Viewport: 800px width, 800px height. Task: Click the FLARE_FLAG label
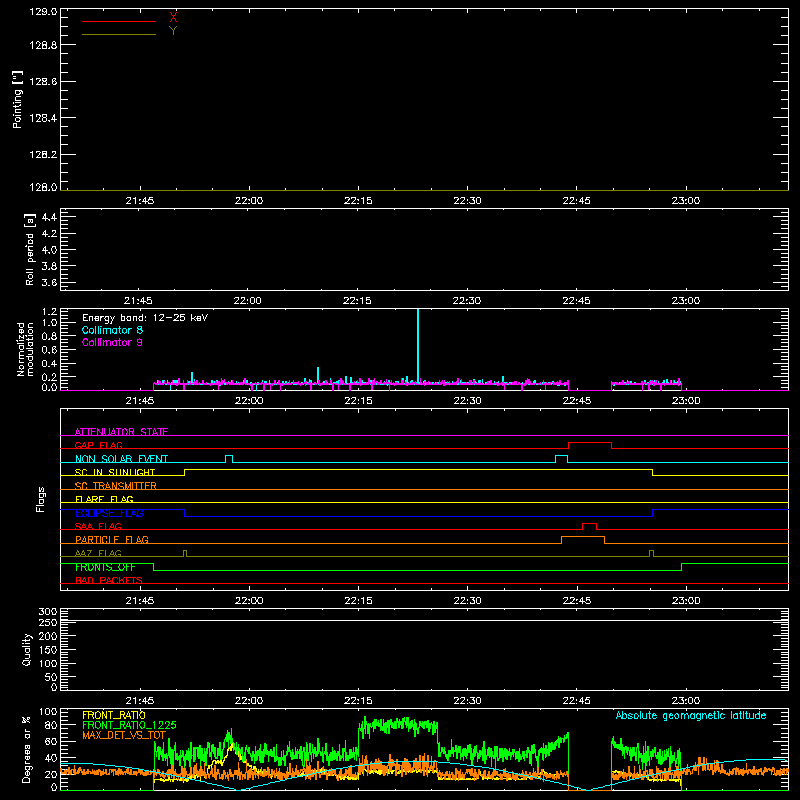tap(104, 499)
